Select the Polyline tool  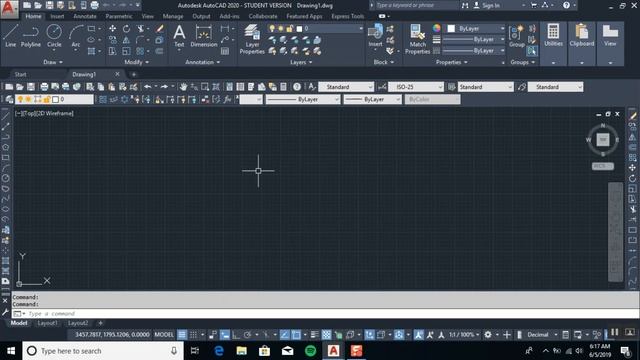pos(31,36)
